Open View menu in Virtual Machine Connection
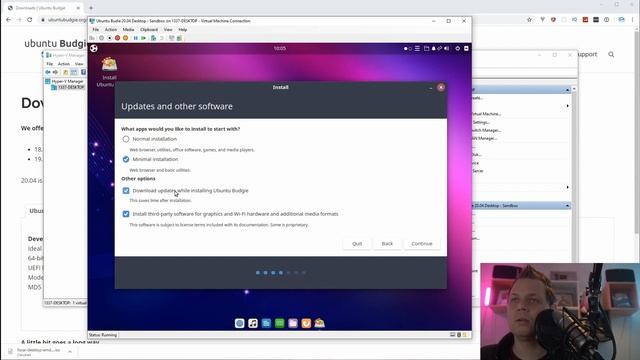This screenshot has height=360, width=640. [x=168, y=30]
